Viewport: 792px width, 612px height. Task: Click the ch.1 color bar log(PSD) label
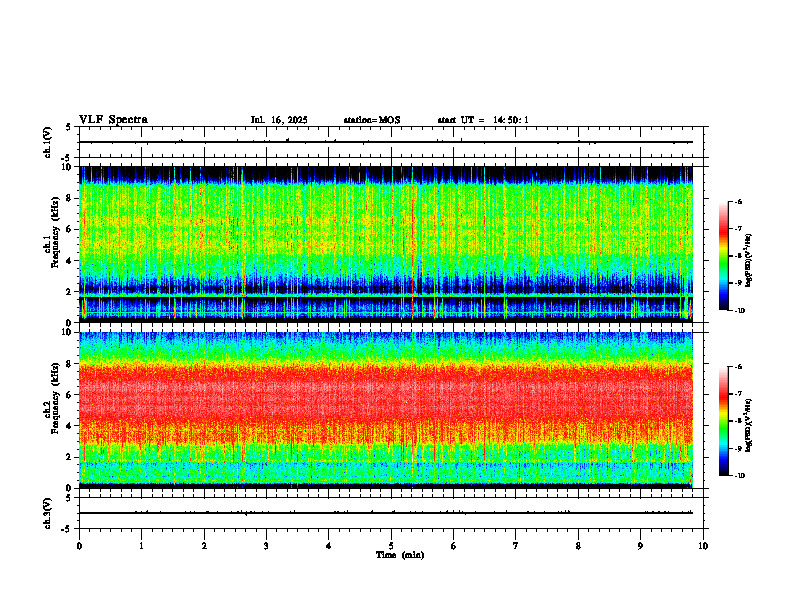pyautogui.click(x=749, y=260)
